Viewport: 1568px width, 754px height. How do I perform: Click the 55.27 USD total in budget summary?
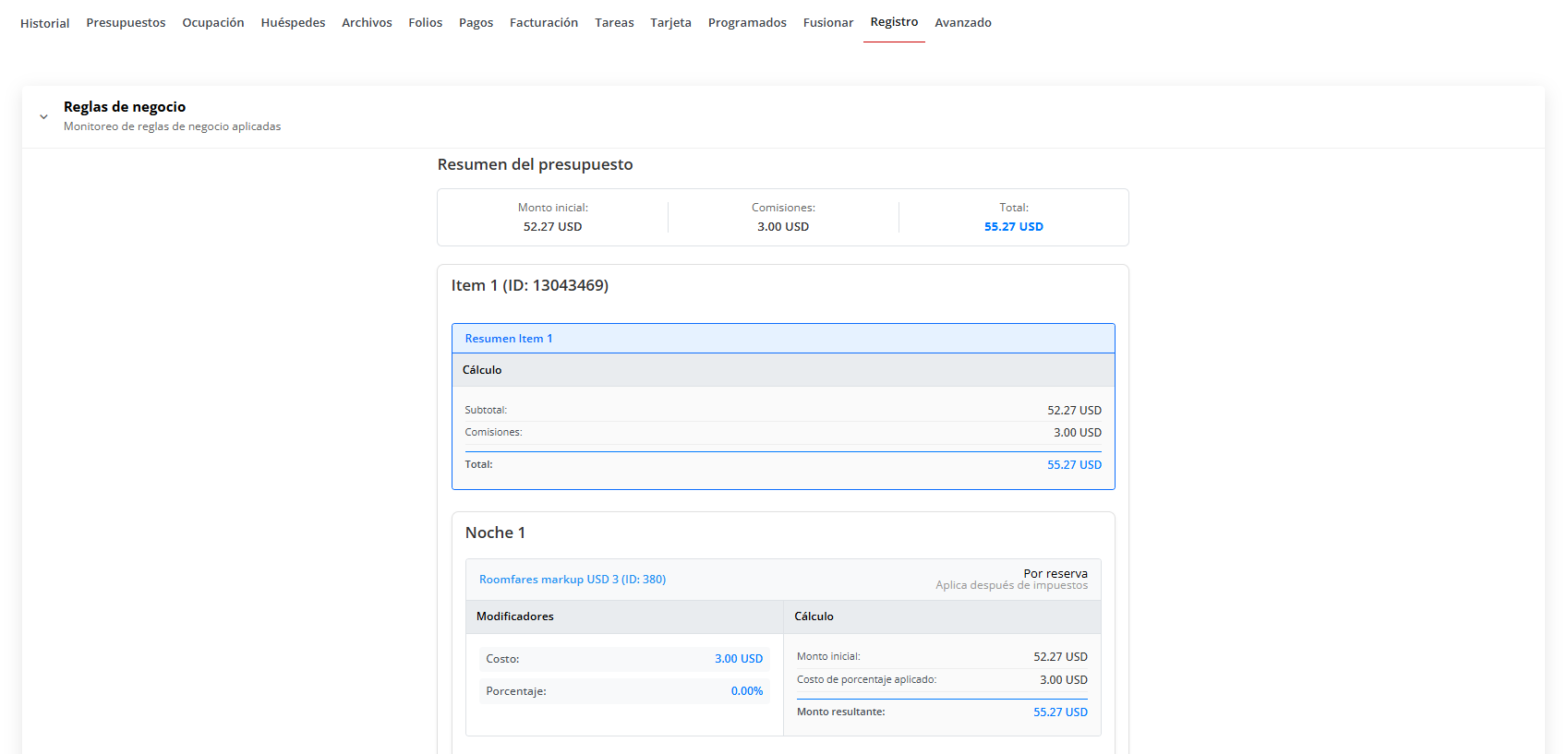pos(1013,227)
